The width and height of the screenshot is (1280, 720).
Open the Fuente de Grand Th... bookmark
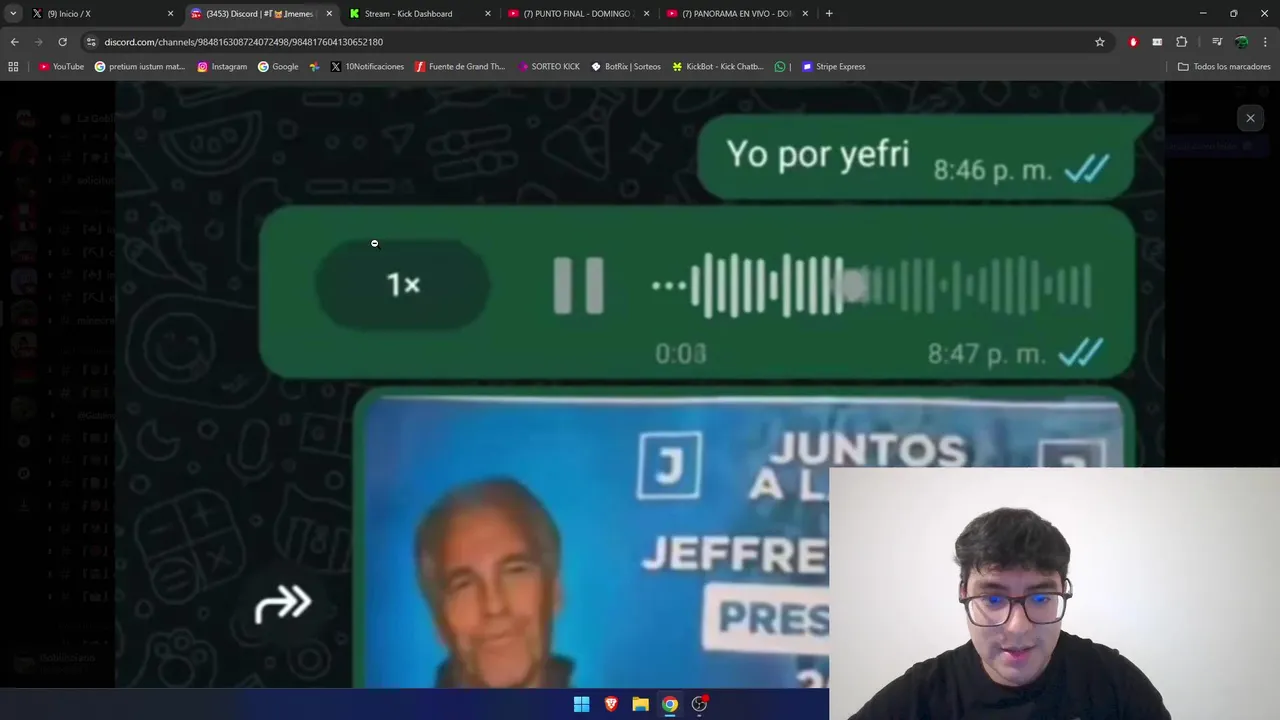[x=460, y=67]
